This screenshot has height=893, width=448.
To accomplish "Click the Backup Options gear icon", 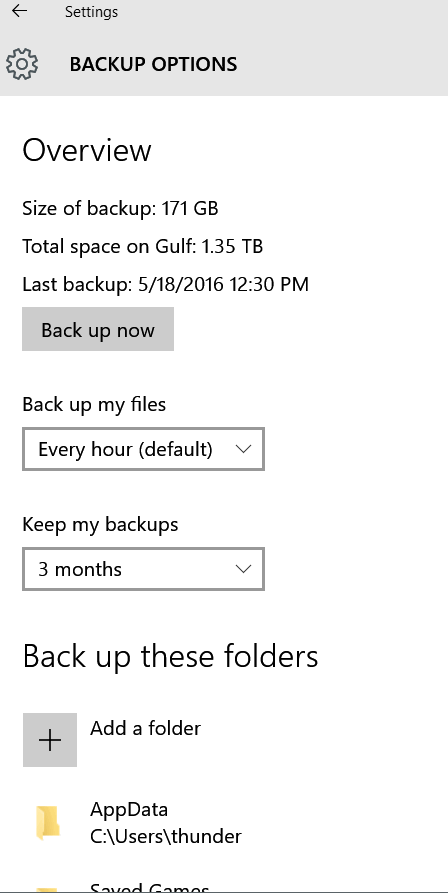I will (x=22, y=64).
